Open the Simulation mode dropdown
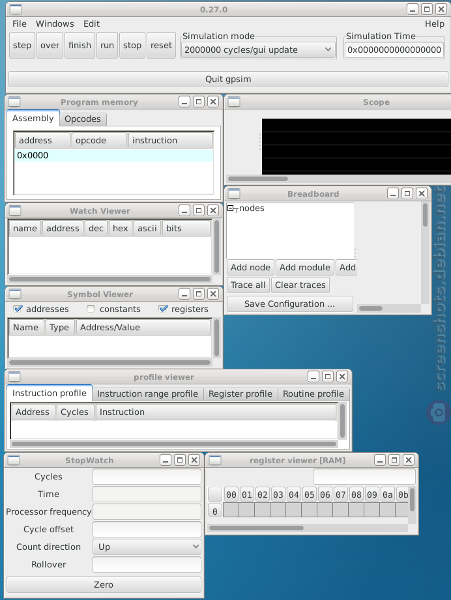 point(258,50)
